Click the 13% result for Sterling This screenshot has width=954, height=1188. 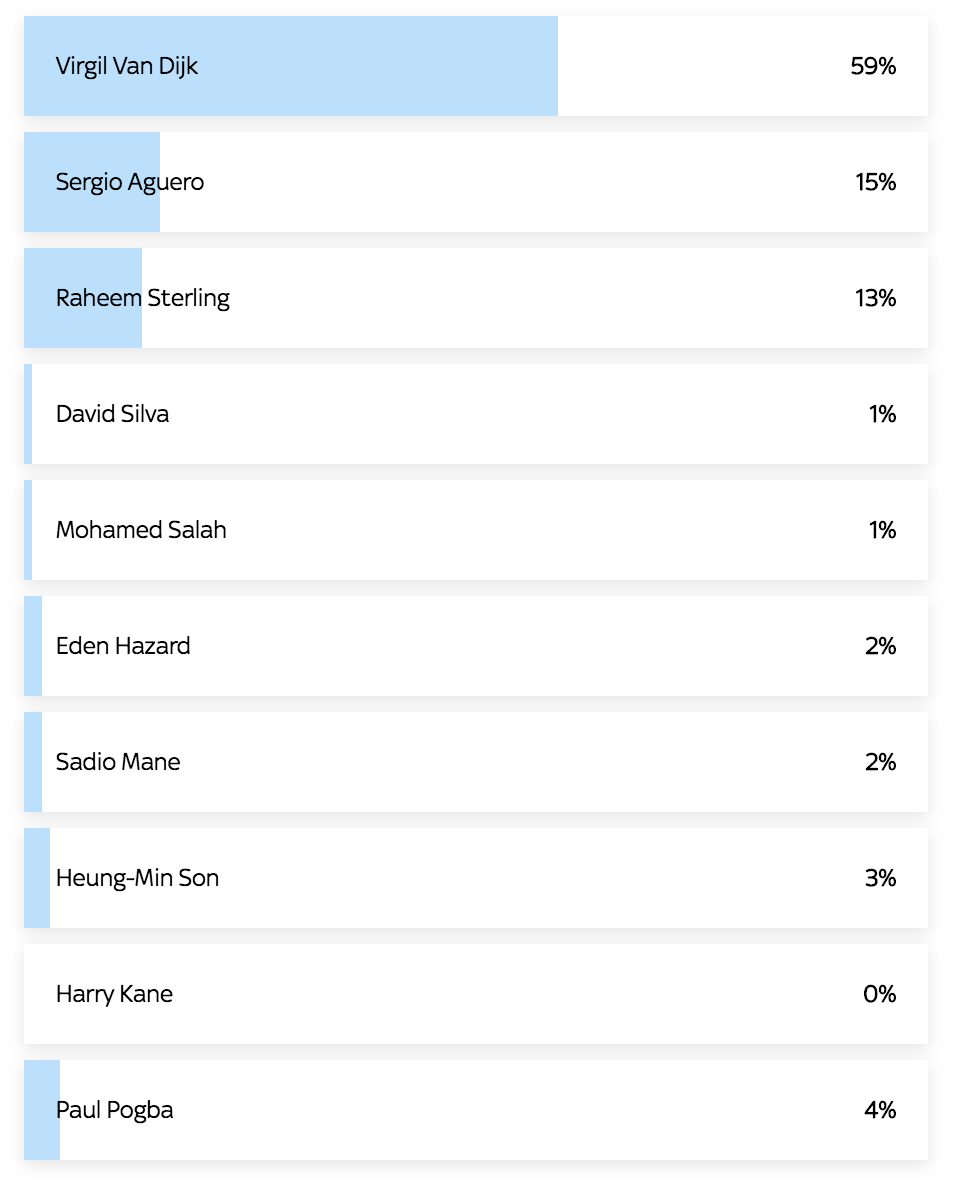coord(875,298)
